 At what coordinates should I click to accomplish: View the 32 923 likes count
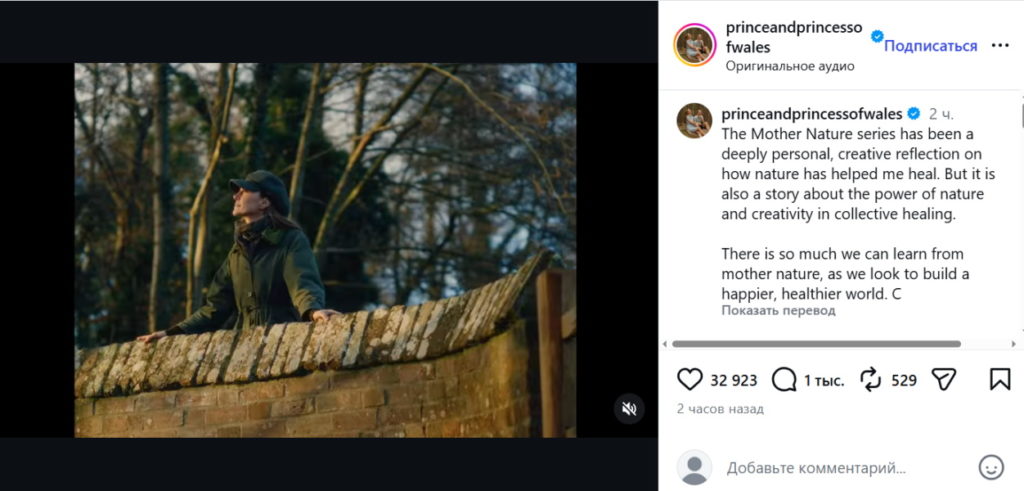(733, 380)
